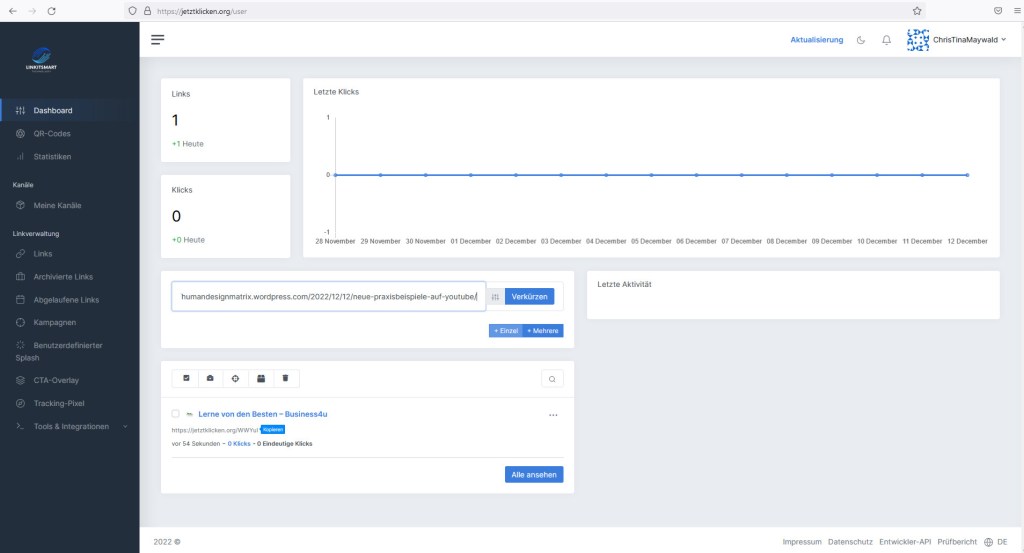
Task: Click the notification bell icon
Action: click(x=886, y=40)
